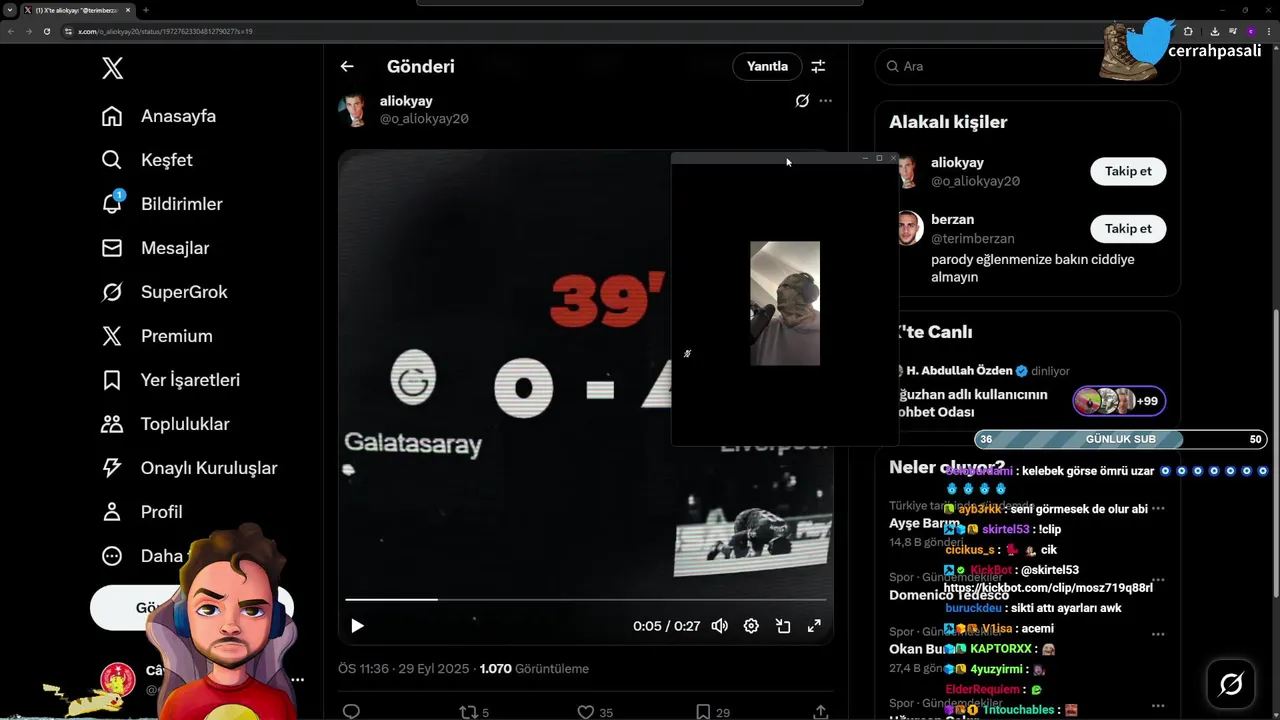The height and width of the screenshot is (720, 1280).
Task: Follow berzan with Takip et
Action: pos(1128,229)
